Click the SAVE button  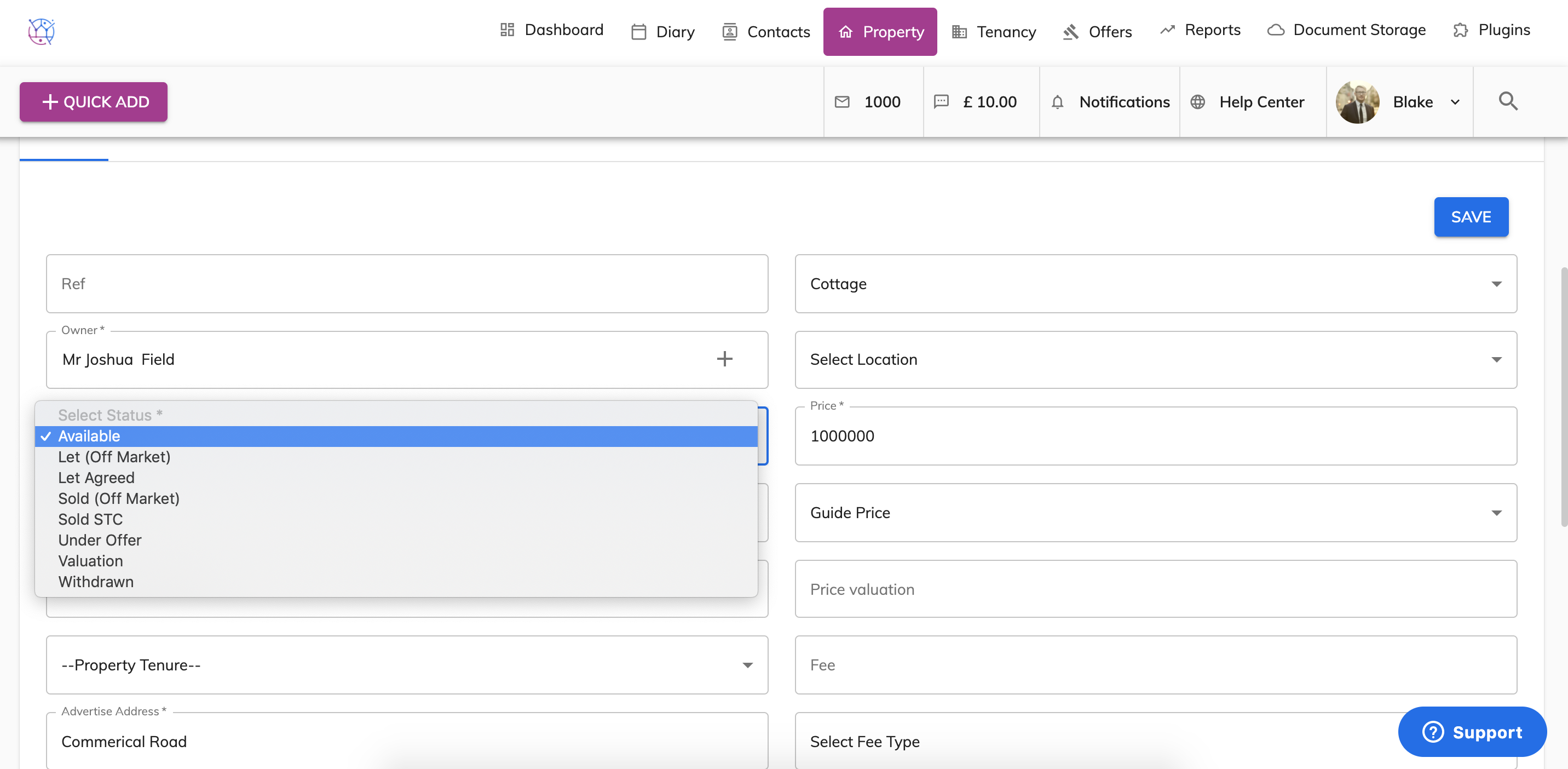(1471, 217)
